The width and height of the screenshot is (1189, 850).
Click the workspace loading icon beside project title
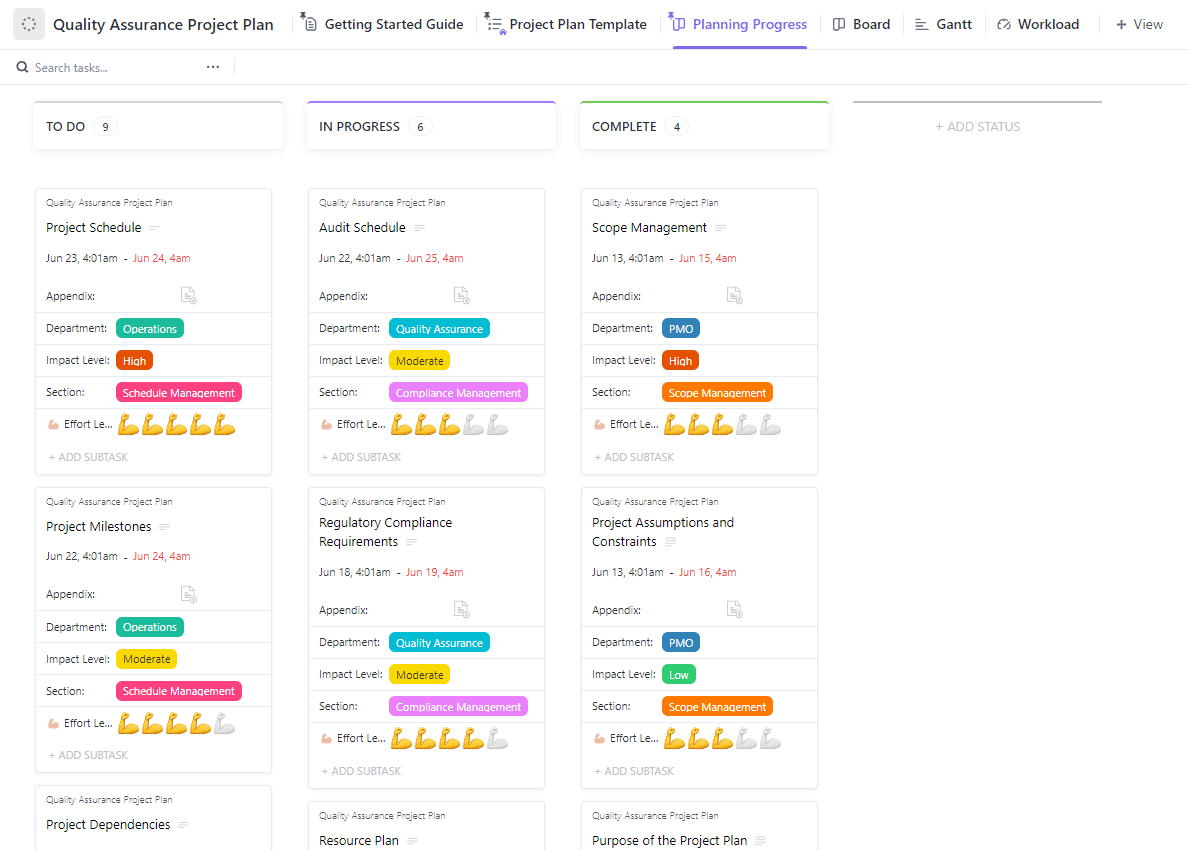click(29, 25)
